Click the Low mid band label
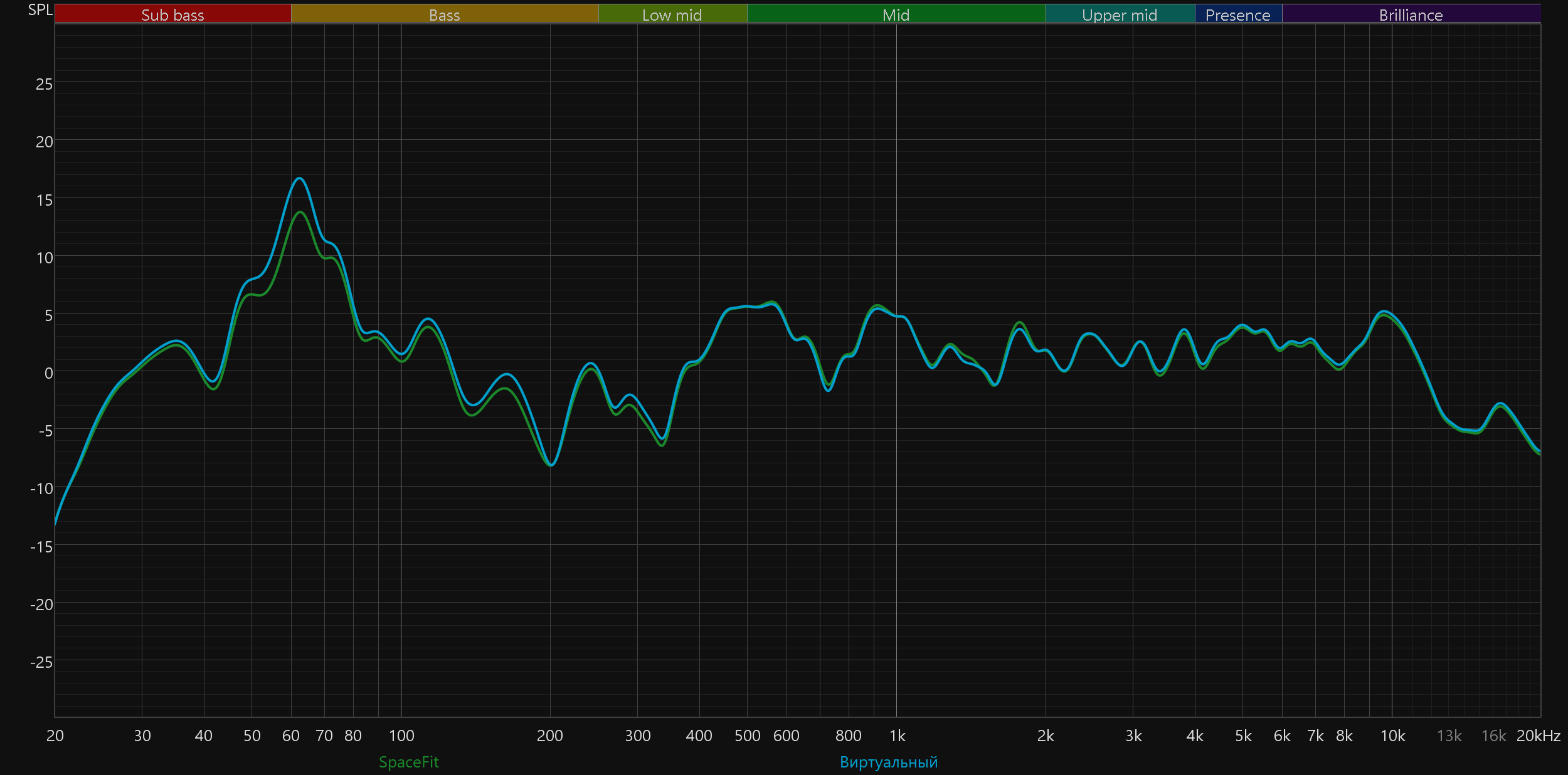 672,14
